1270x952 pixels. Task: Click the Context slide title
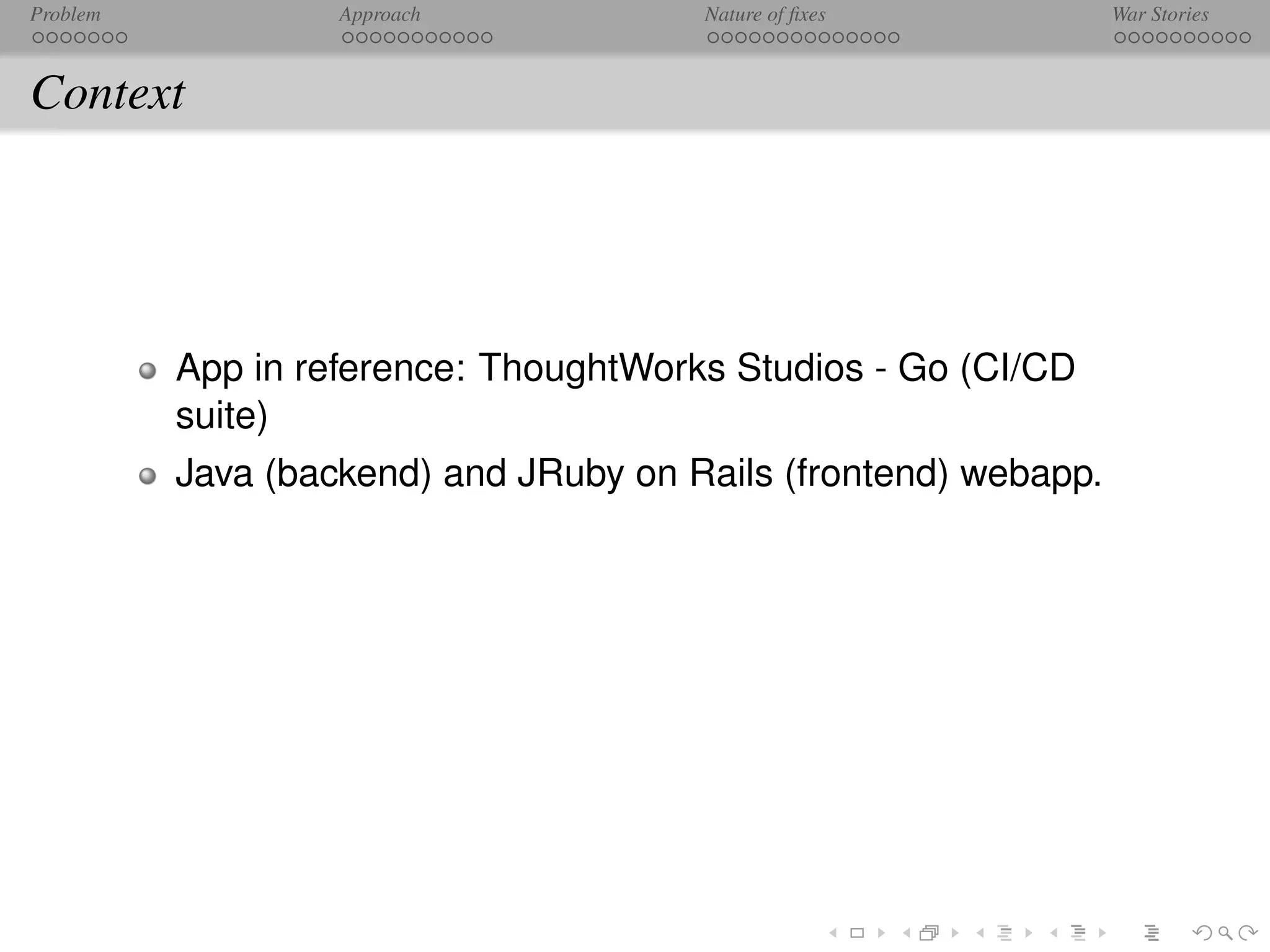pos(108,93)
